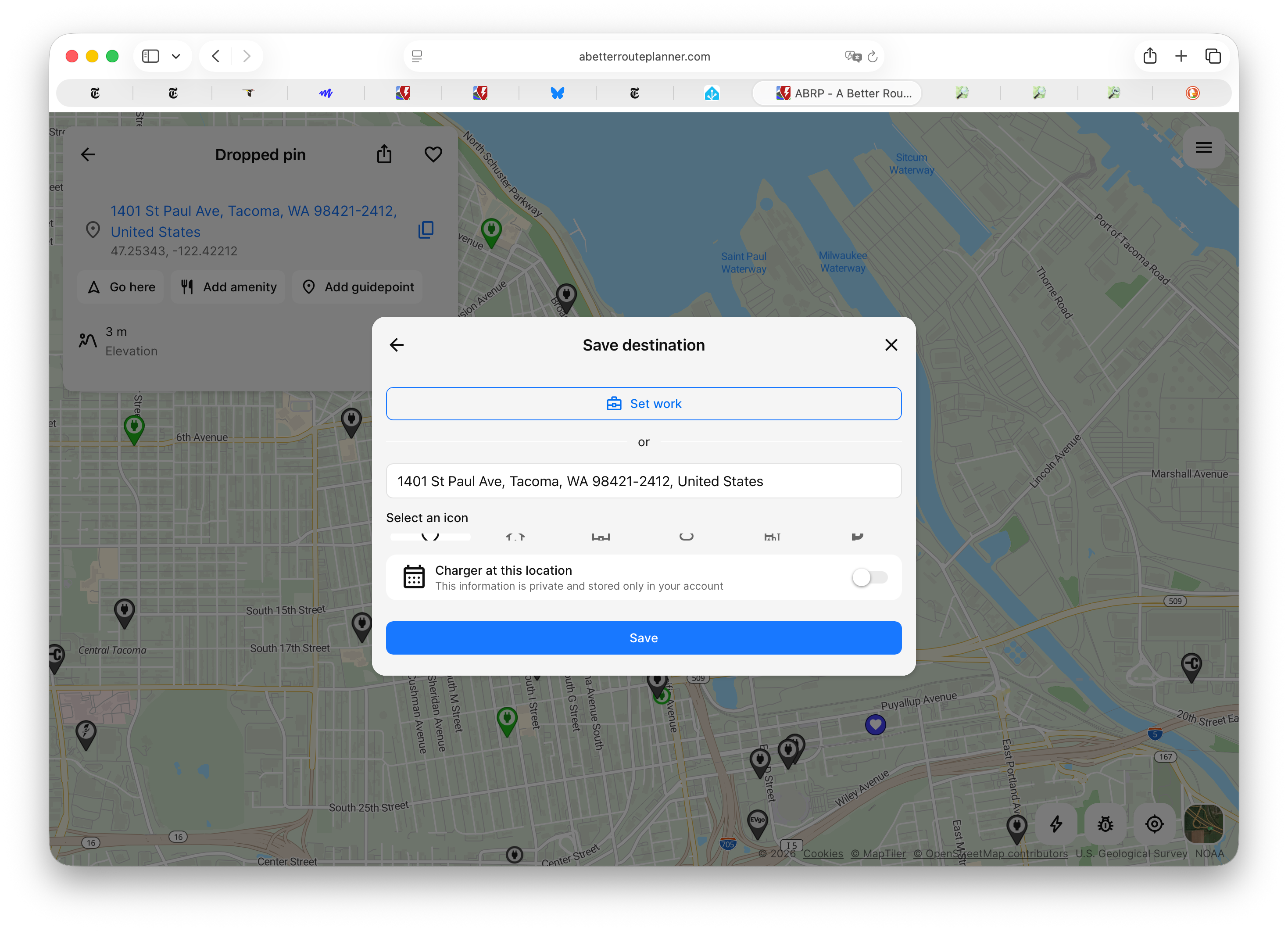Center map on my location
Viewport: 1288px width, 931px height.
[1154, 824]
